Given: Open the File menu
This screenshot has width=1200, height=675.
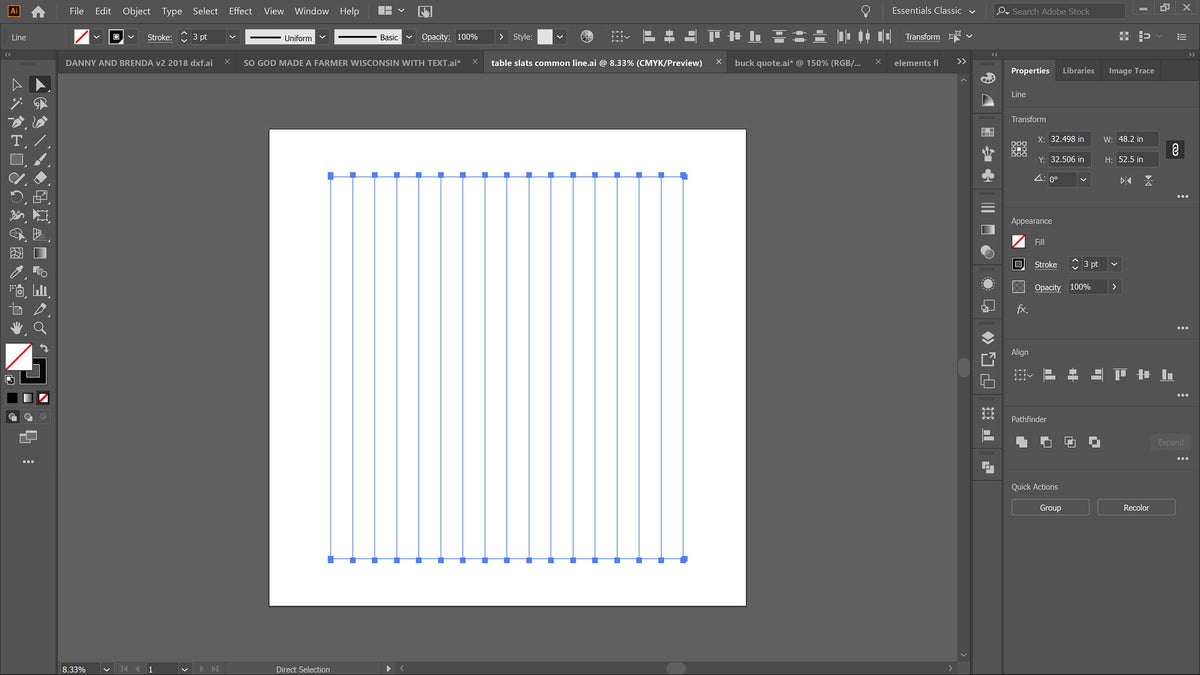Looking at the screenshot, I should click(76, 11).
